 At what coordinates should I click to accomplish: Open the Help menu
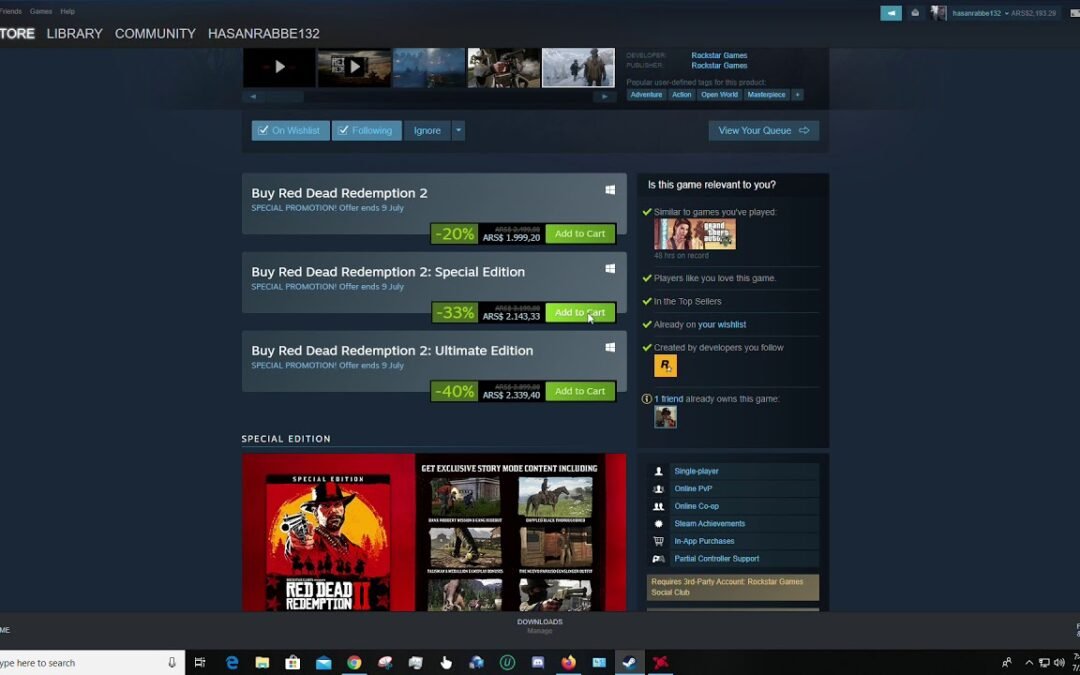pyautogui.click(x=68, y=11)
